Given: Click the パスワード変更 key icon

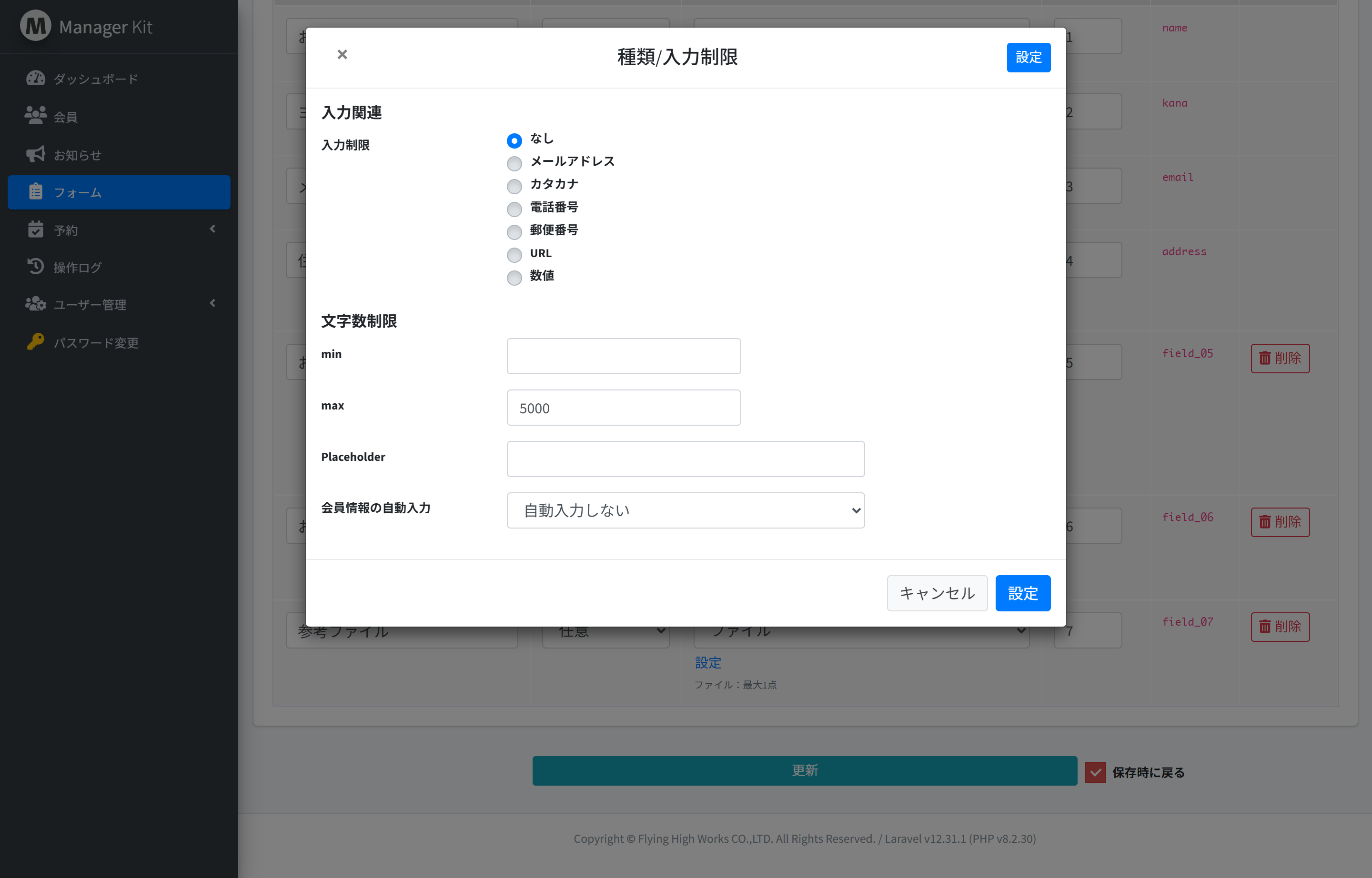Looking at the screenshot, I should 35,342.
